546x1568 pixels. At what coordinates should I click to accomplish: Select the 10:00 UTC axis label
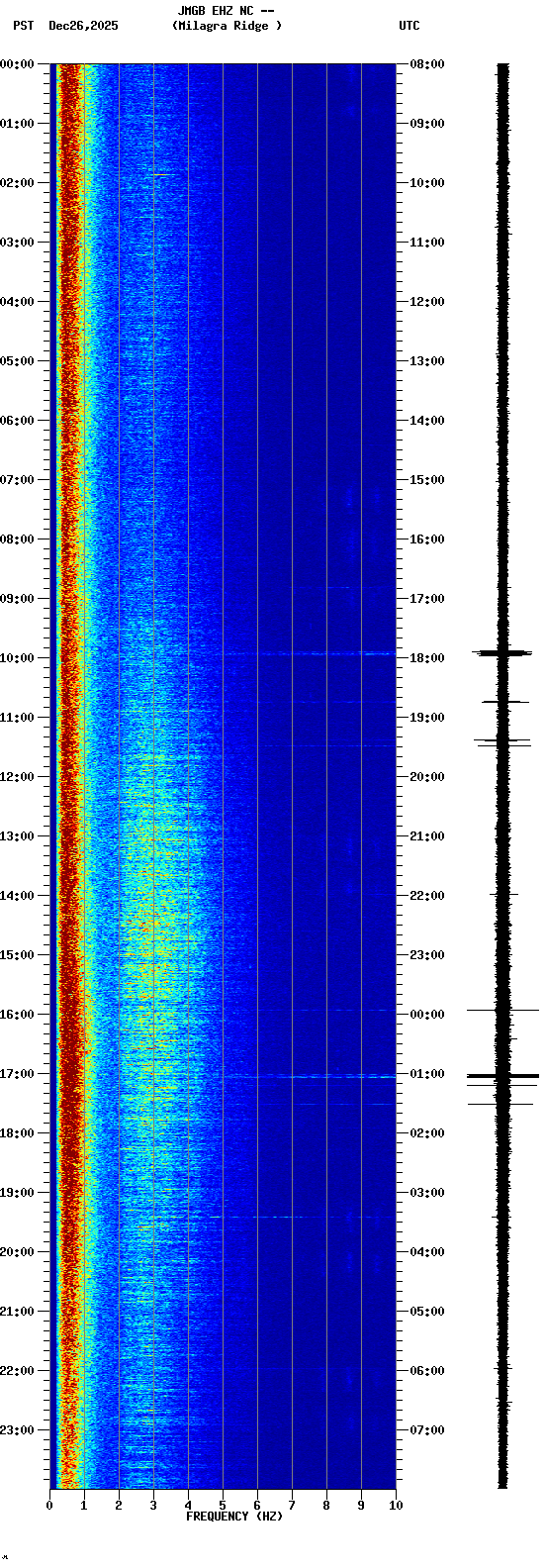[x=427, y=183]
